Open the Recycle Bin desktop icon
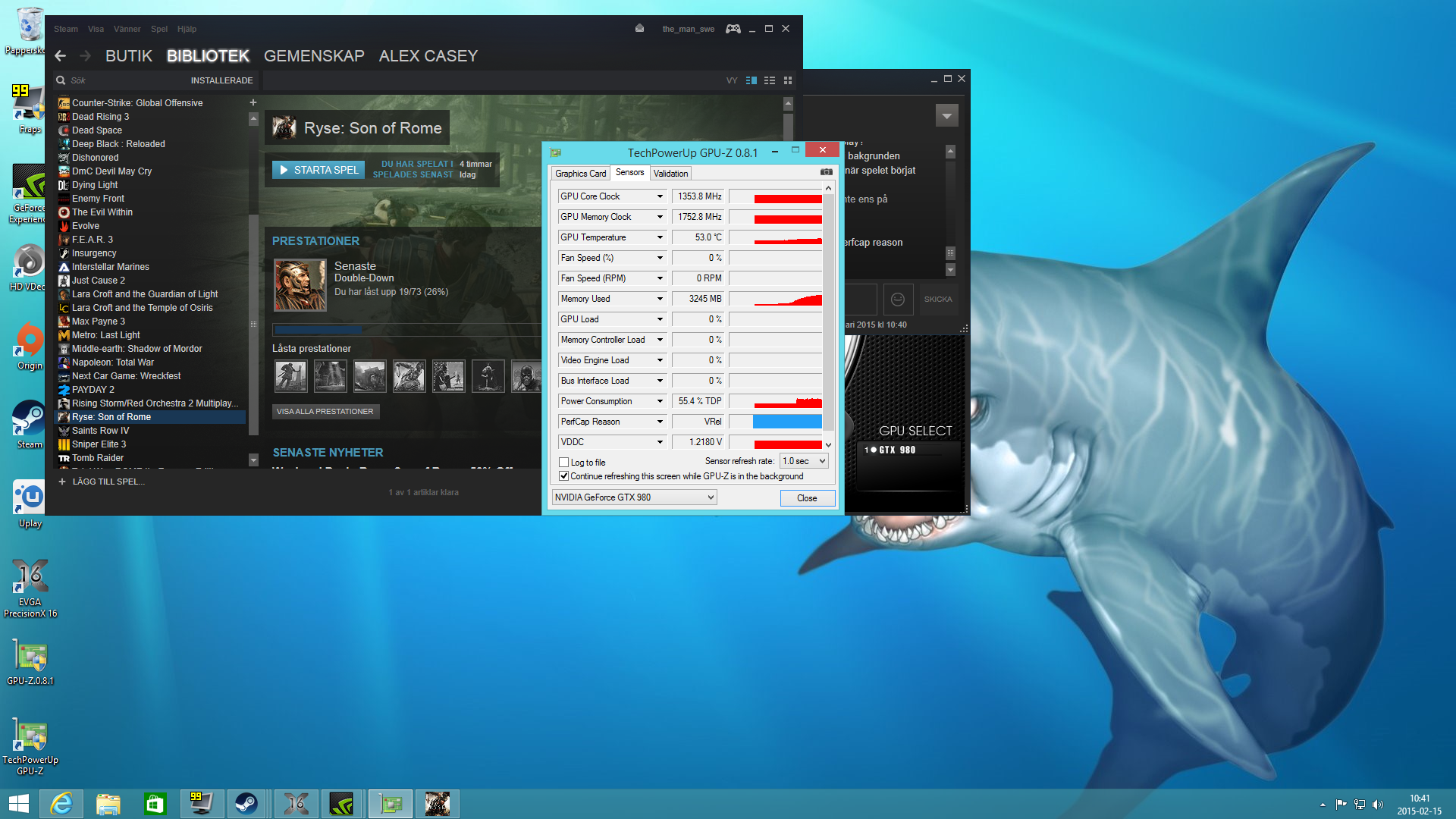Image resolution: width=1456 pixels, height=819 pixels. 30,30
